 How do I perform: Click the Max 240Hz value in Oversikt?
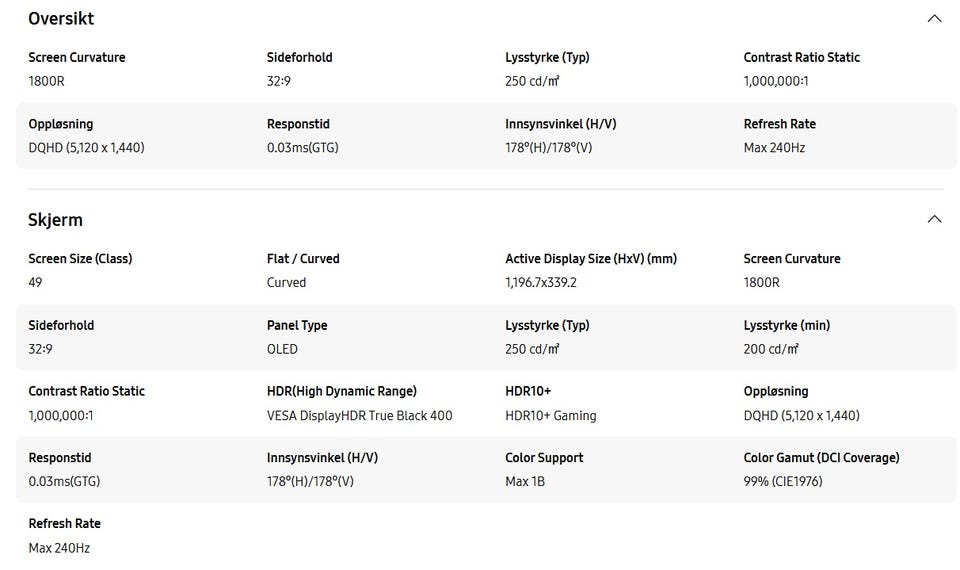[x=774, y=148]
